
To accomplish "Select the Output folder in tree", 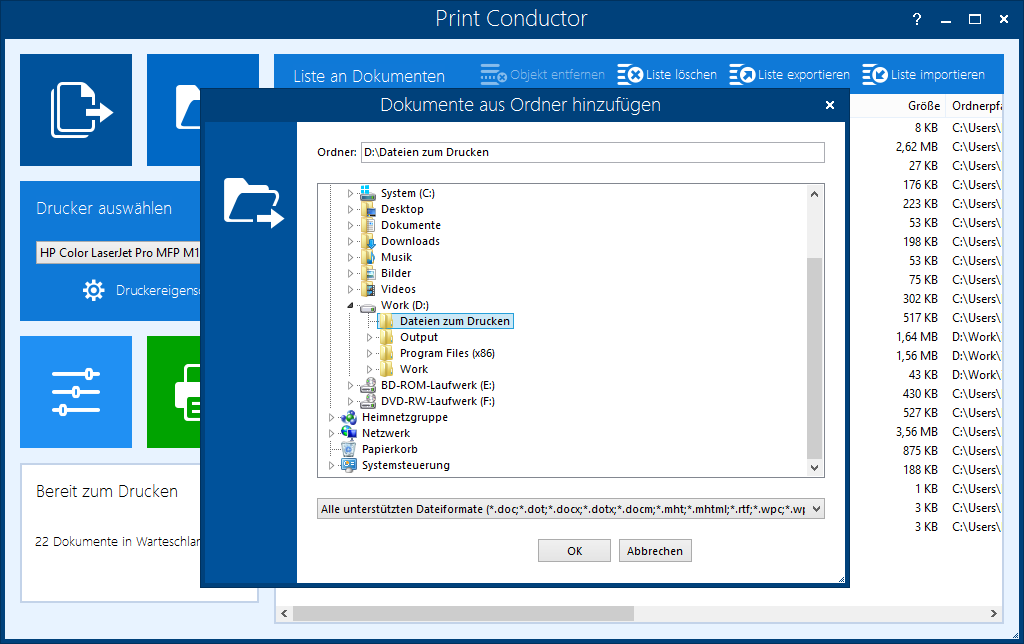I will pyautogui.click(x=418, y=337).
